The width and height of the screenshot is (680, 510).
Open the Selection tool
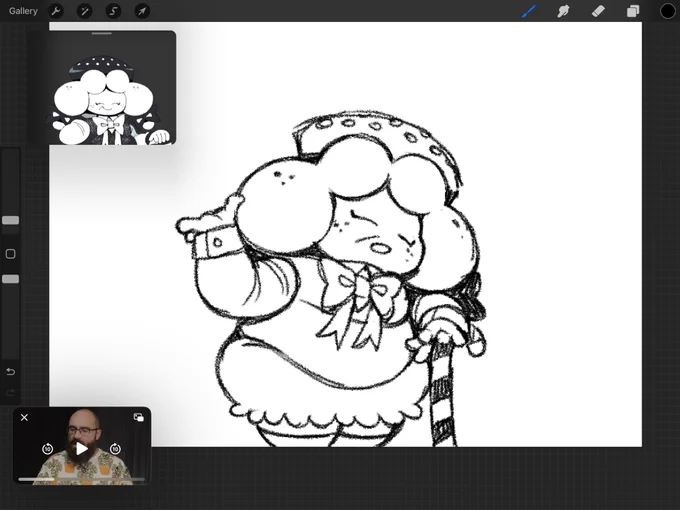click(x=113, y=11)
